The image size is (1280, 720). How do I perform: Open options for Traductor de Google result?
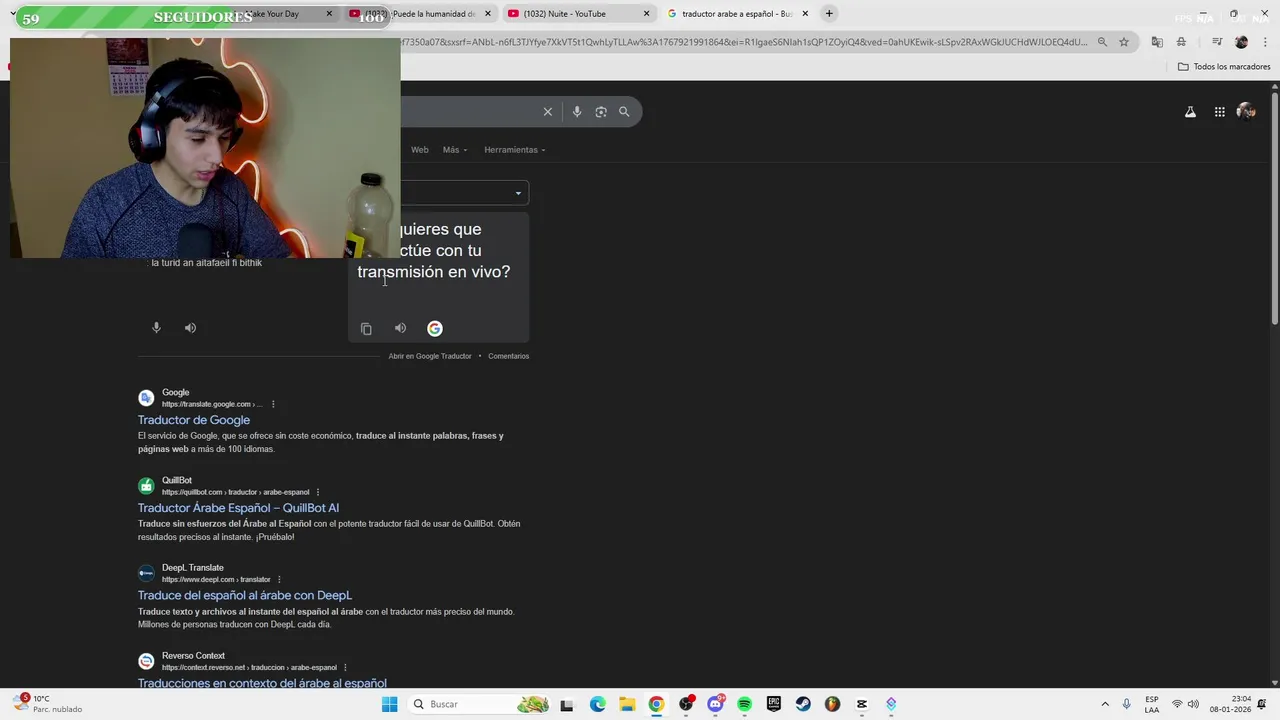(x=273, y=404)
